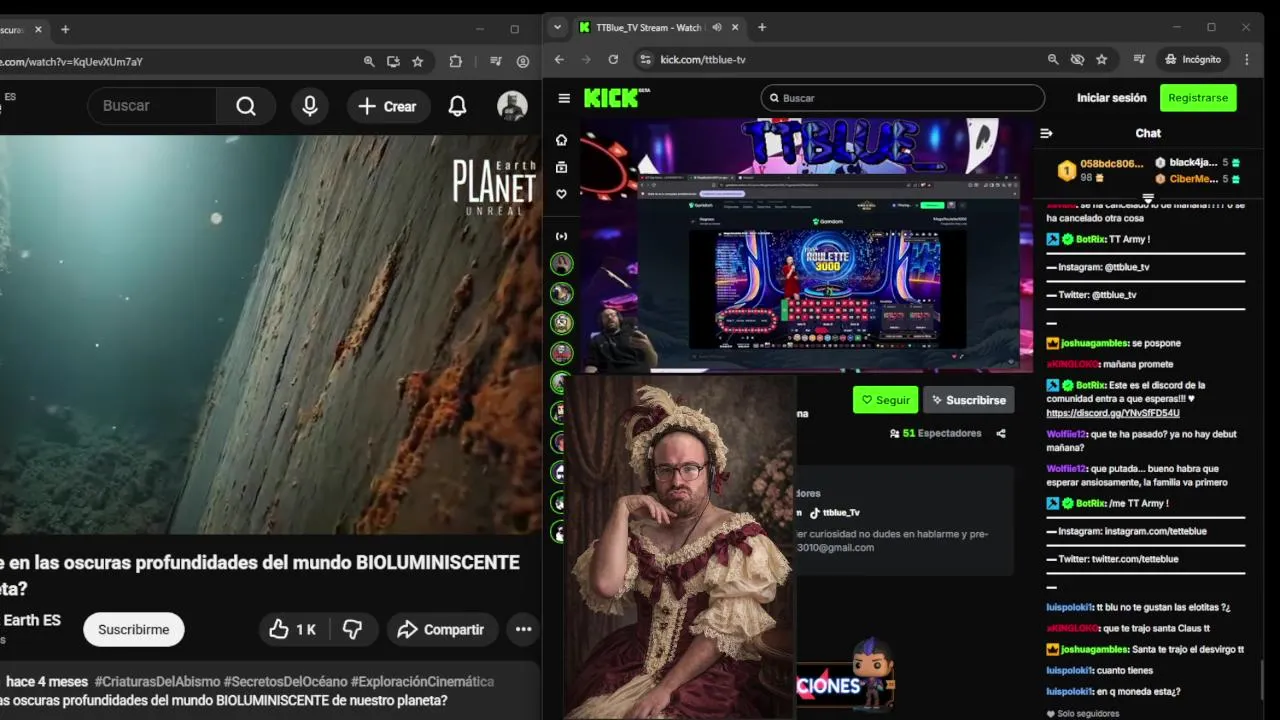Share the Kick stream
Image resolution: width=1280 pixels, height=720 pixels.
coord(1001,433)
